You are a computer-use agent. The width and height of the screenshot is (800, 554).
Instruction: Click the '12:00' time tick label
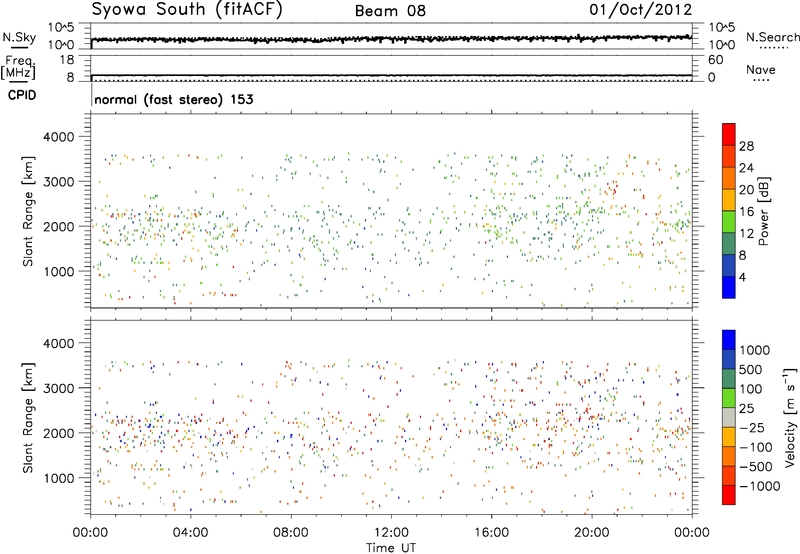click(x=391, y=533)
